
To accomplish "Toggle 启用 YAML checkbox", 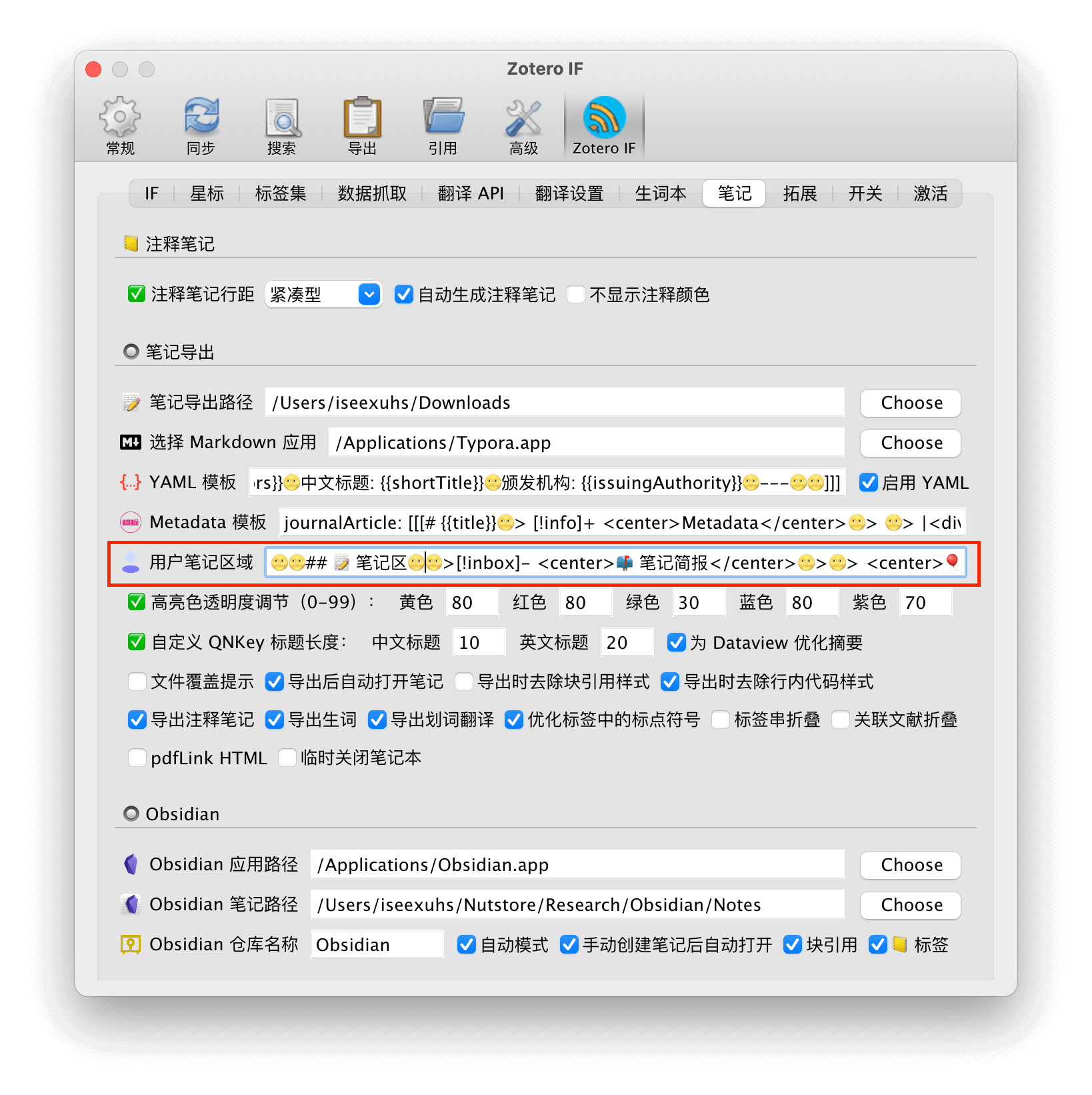I will [868, 482].
